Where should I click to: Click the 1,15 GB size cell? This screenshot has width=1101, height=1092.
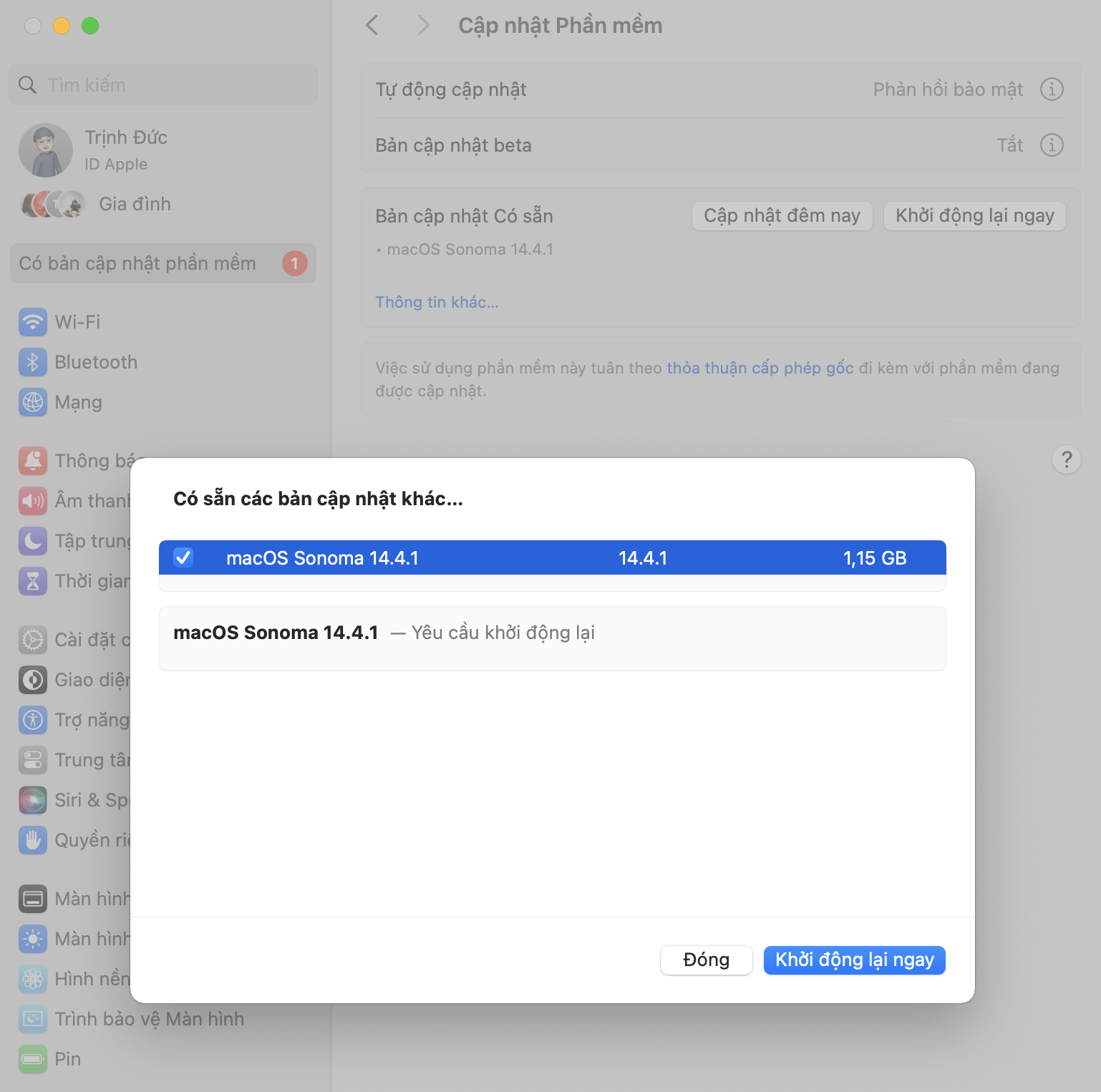[875, 558]
